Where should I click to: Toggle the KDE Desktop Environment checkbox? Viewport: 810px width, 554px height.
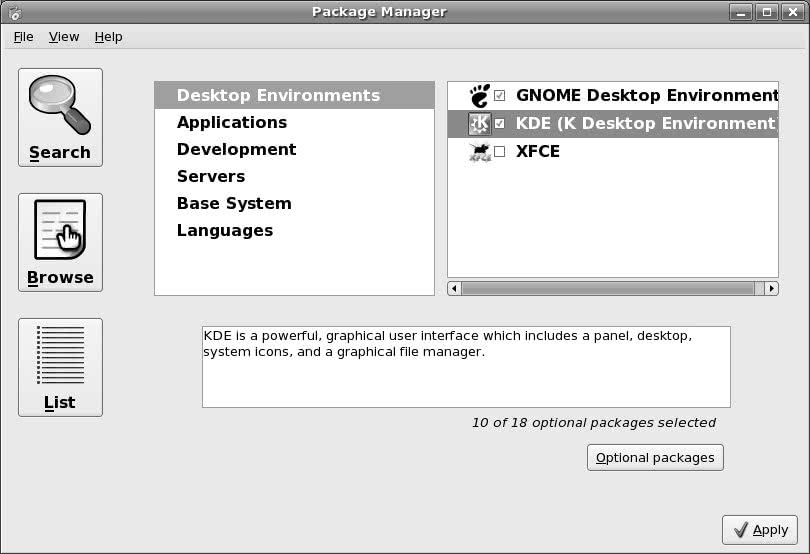pyautogui.click(x=500, y=124)
